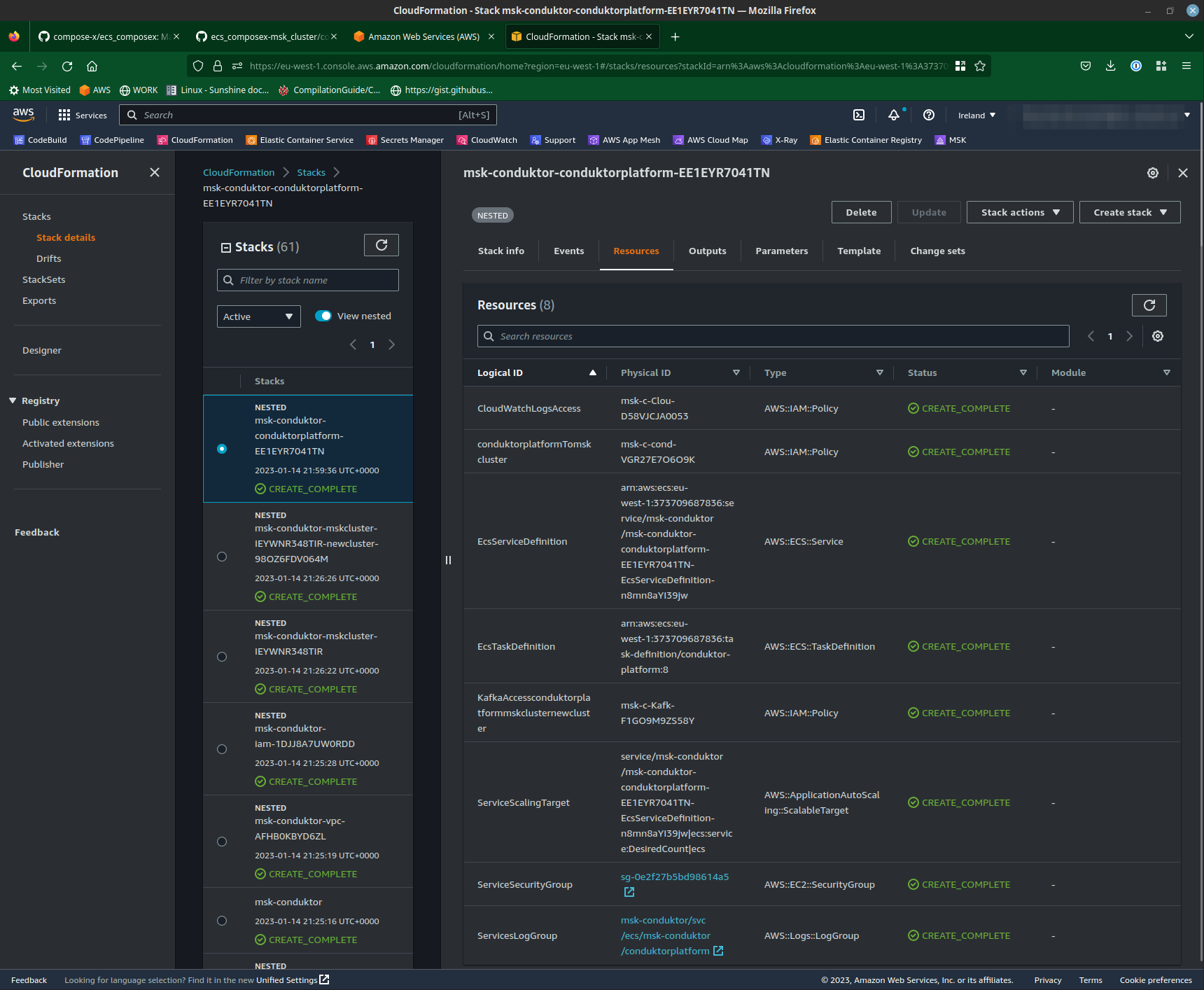Screen dimensions: 1204x990
Task: Grab the split panel resize handle
Action: (x=448, y=560)
